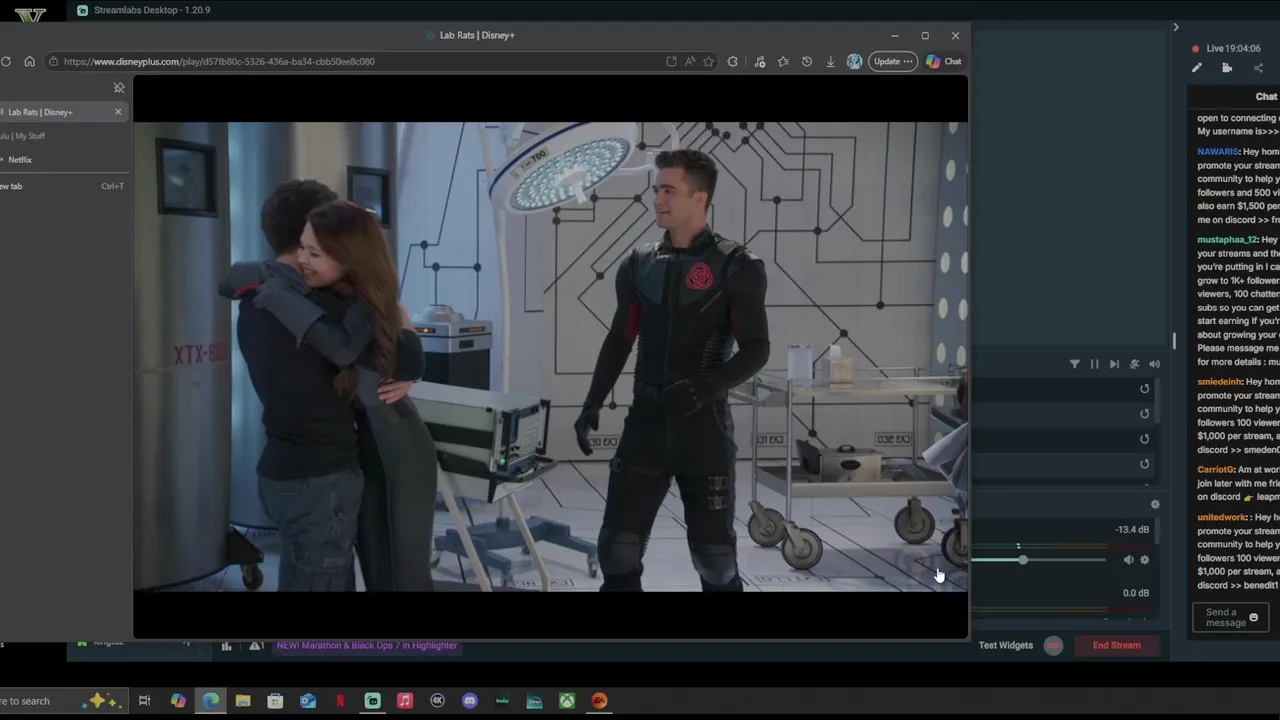Click the Update button in Edge

pyautogui.click(x=892, y=61)
